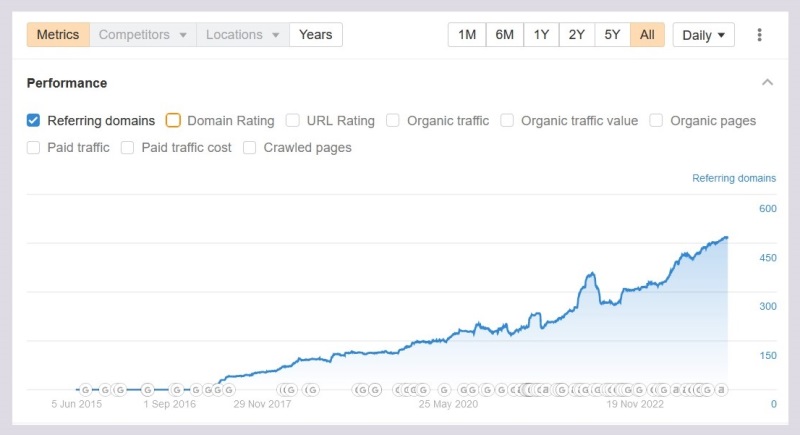Toggle the Organic pages checkbox

tap(657, 121)
